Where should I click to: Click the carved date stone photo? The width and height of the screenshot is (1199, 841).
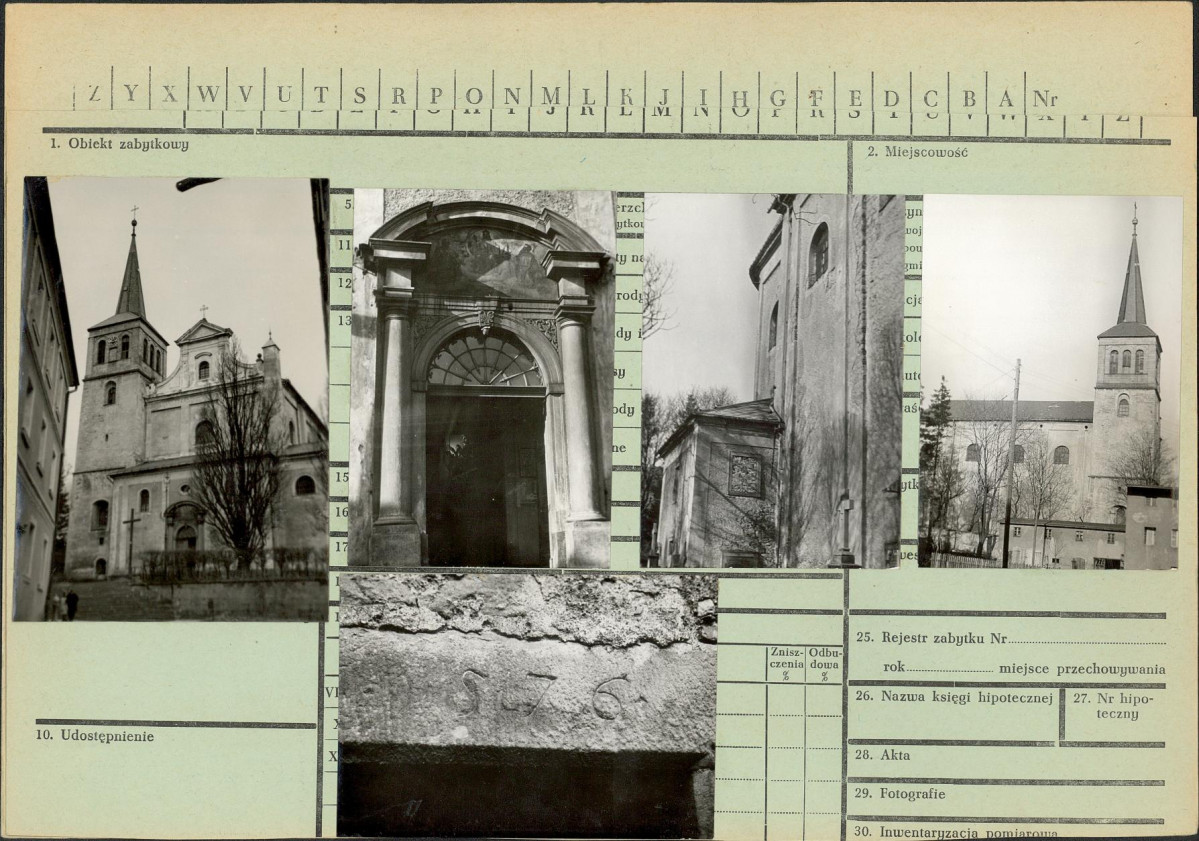(527, 704)
